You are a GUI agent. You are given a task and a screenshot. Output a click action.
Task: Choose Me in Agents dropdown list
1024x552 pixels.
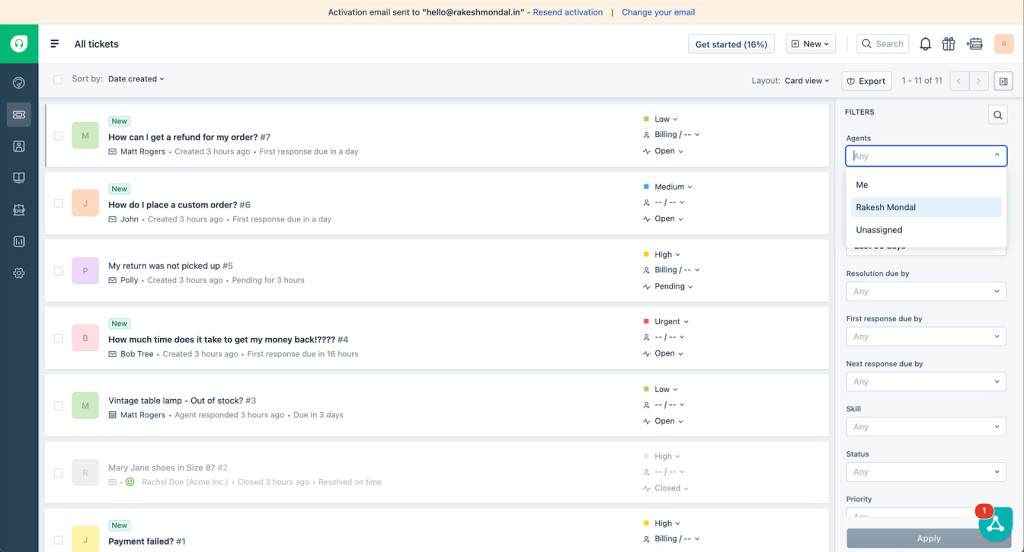925,185
